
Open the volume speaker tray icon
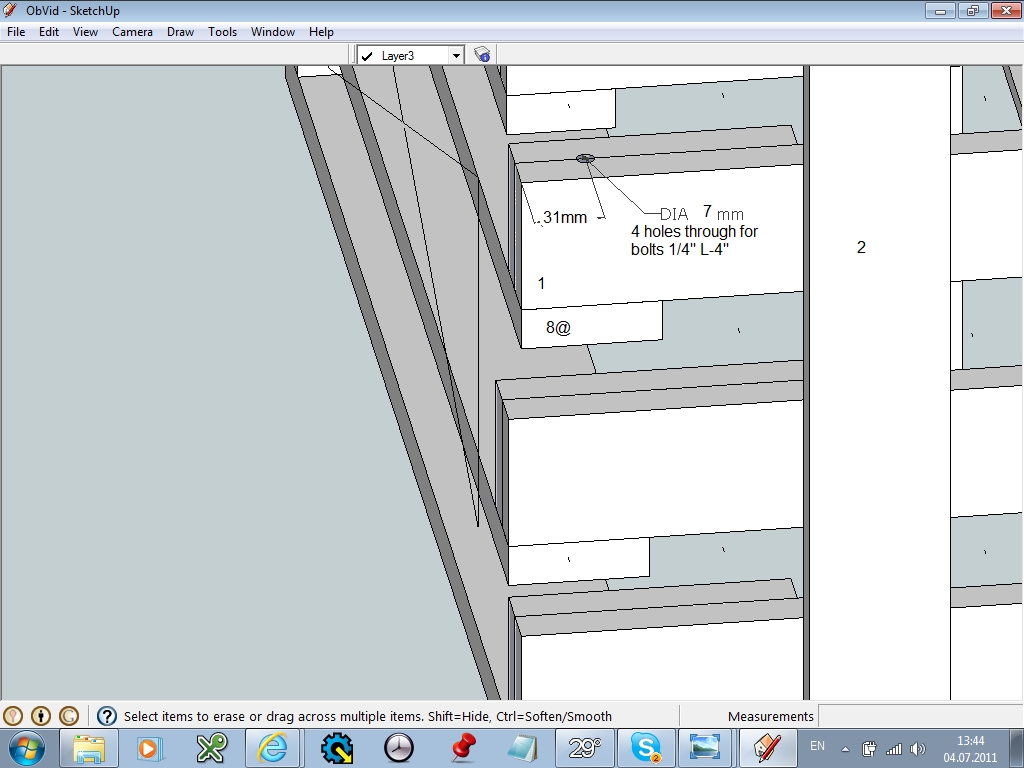point(918,749)
